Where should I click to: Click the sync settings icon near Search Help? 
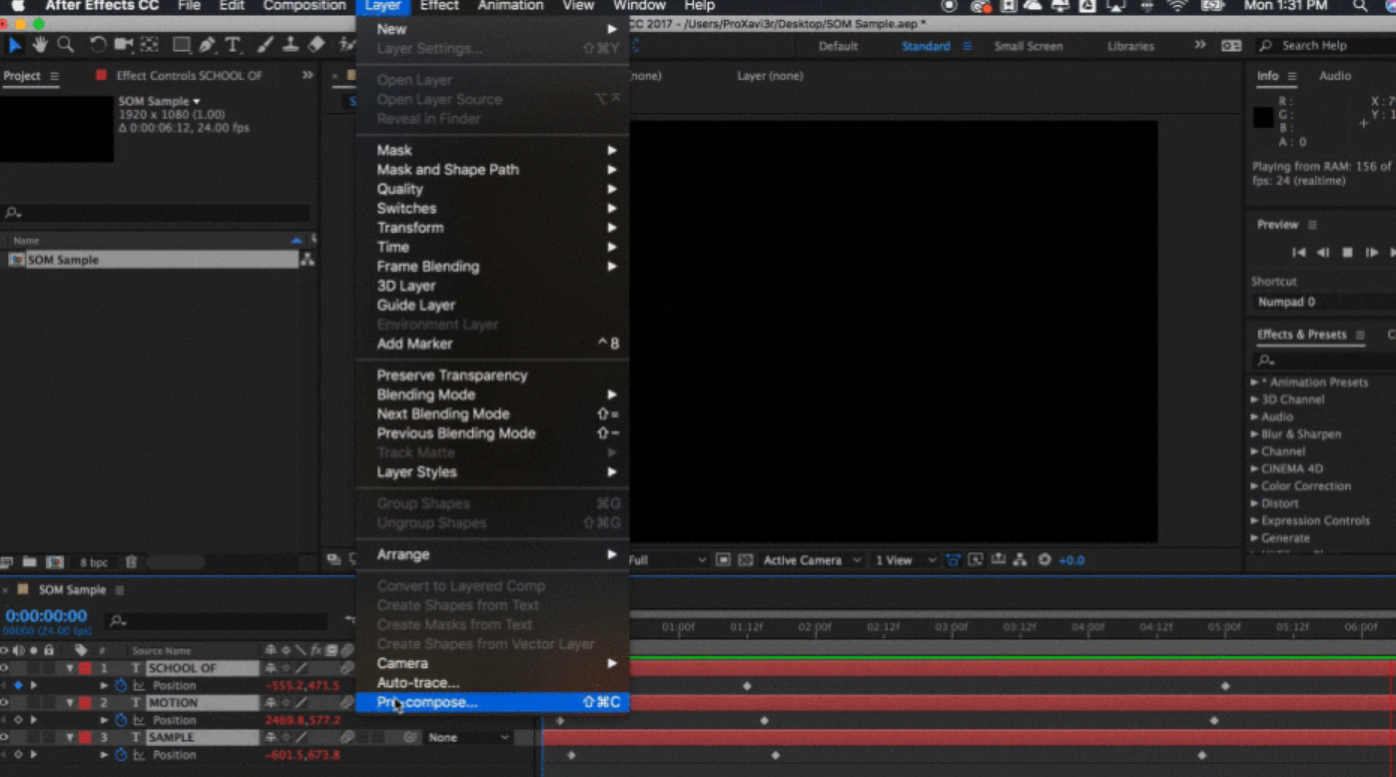[x=1232, y=46]
